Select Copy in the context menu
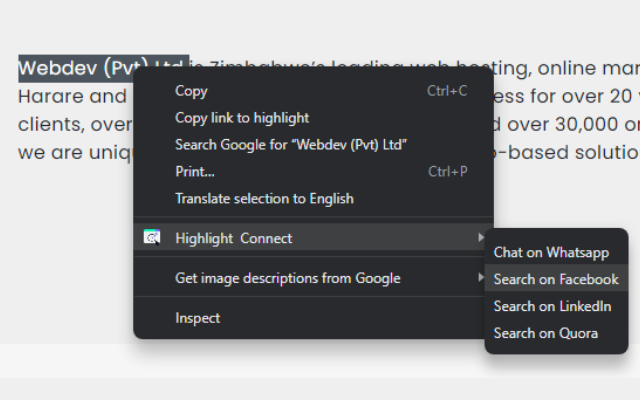 point(313,91)
